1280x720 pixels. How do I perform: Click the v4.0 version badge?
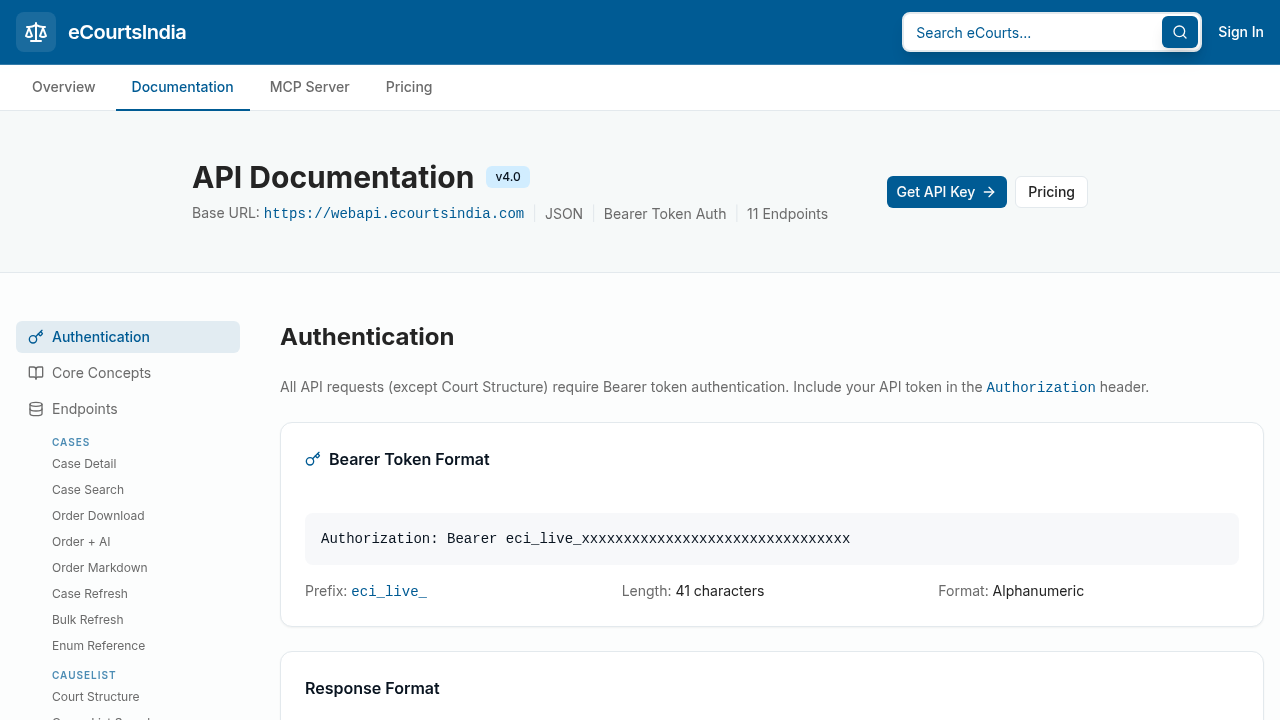click(508, 177)
